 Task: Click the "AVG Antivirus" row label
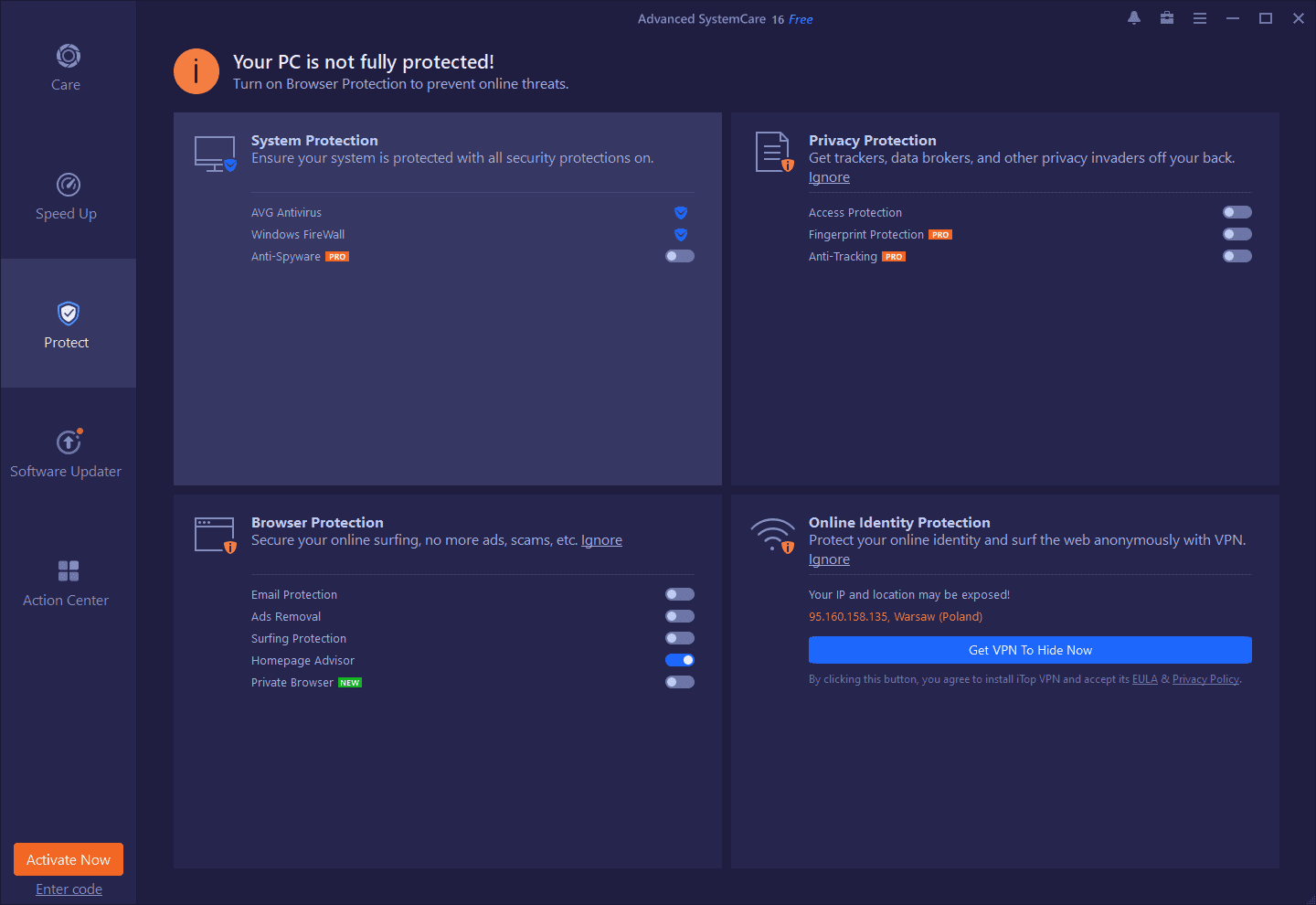click(x=286, y=213)
